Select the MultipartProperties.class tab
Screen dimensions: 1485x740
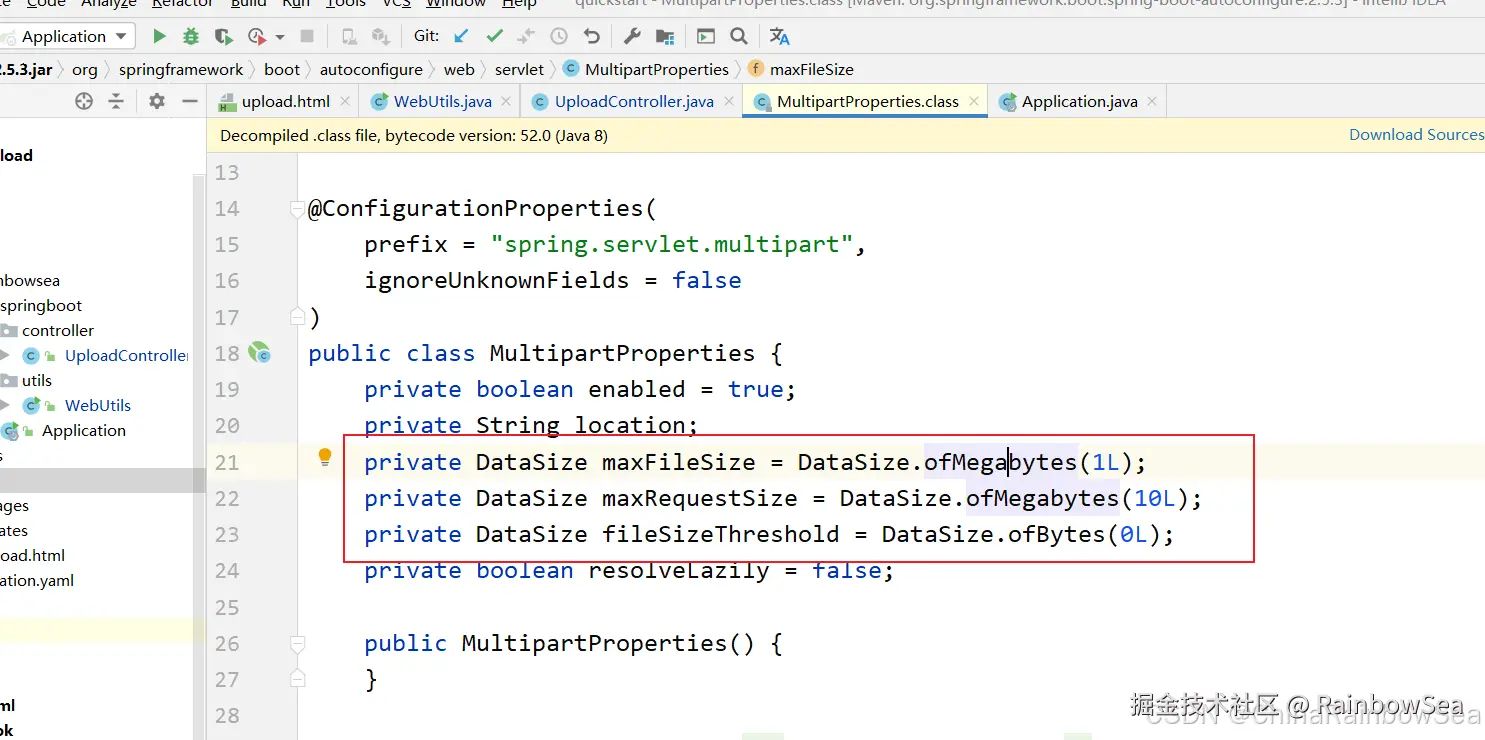point(867,101)
